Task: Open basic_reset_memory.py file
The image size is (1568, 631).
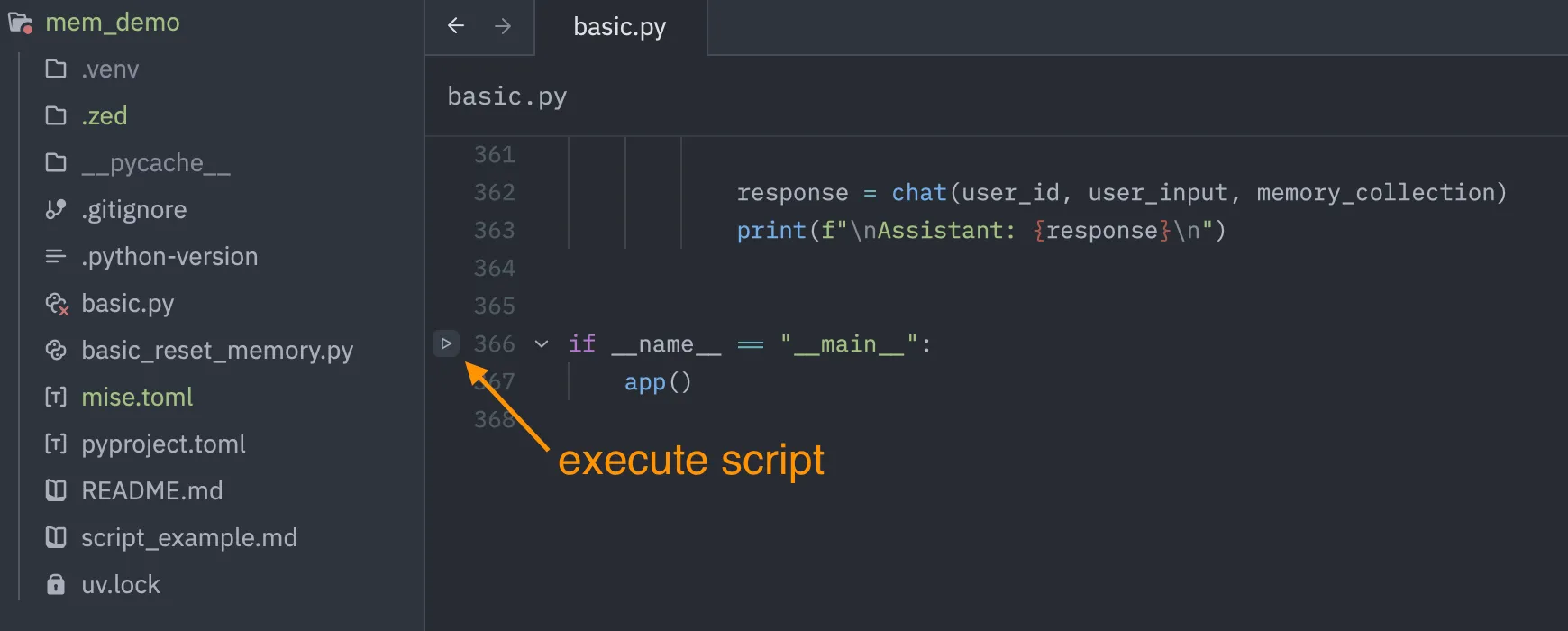Action: 217,351
